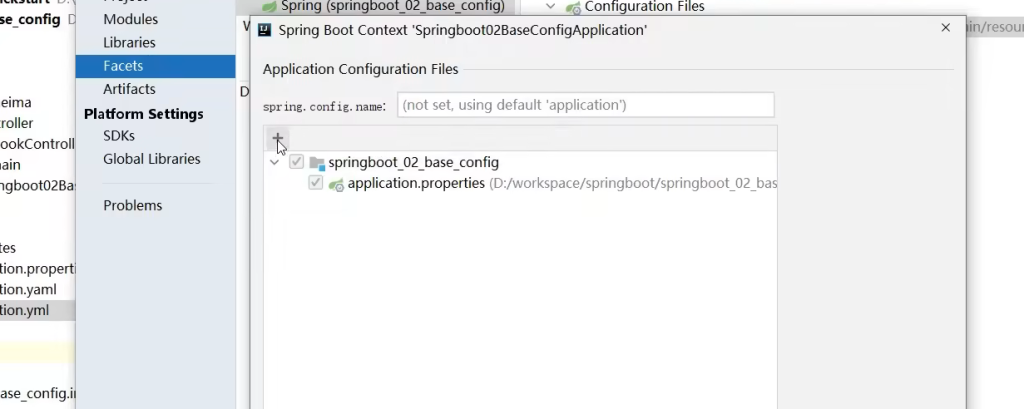Toggle the springboot_02_base_config checkbox
Viewport: 1024px width, 409px height.
coord(297,162)
